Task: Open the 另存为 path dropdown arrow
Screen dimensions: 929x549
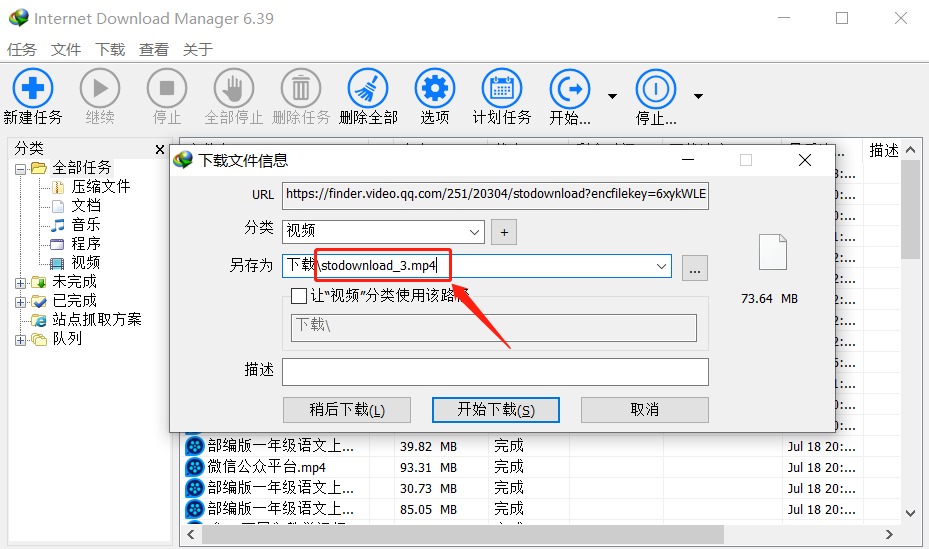Action: (661, 266)
